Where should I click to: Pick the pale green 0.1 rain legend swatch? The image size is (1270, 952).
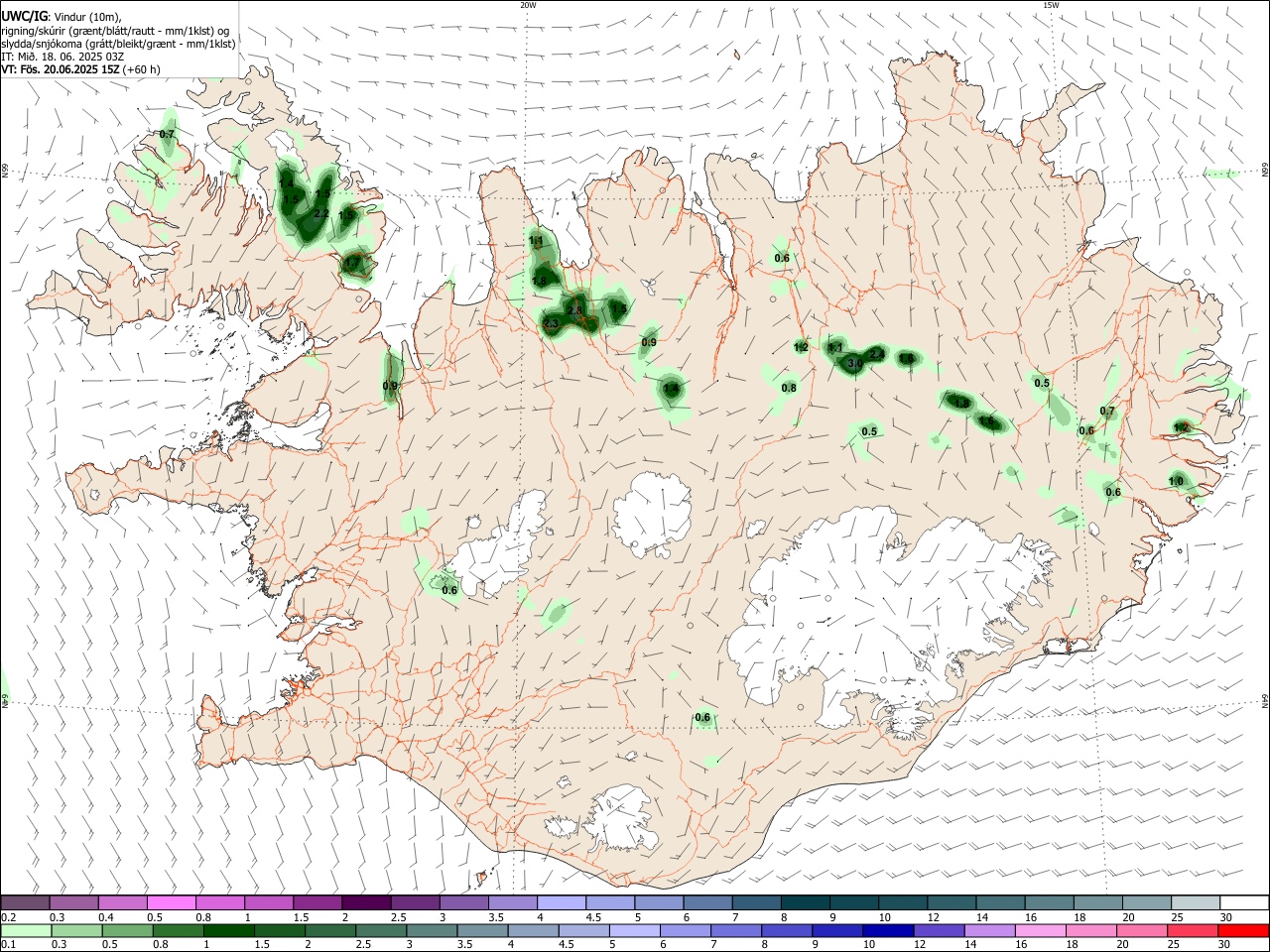point(26,930)
